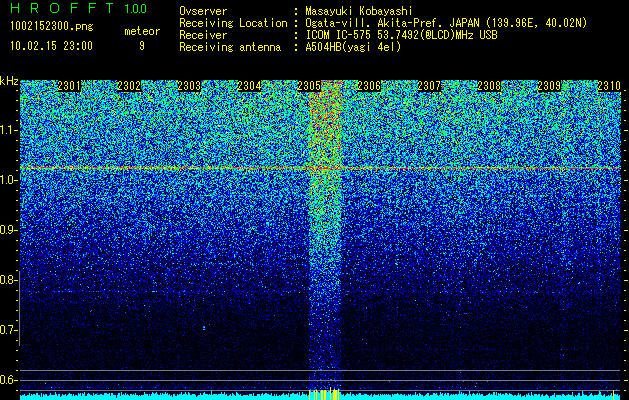This screenshot has width=629, height=400.
Task: Click the 0.7 frequency axis label
Action: tap(9, 330)
